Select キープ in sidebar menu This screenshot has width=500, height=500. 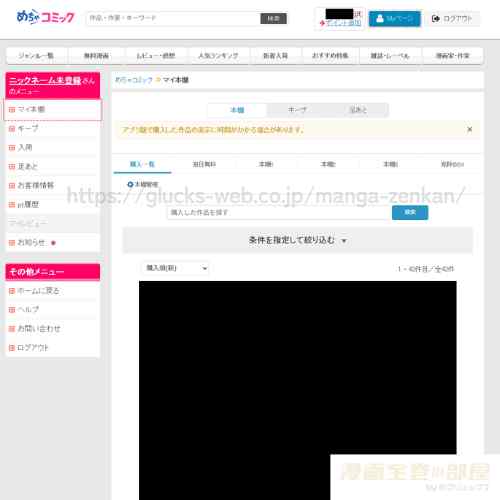(x=53, y=128)
